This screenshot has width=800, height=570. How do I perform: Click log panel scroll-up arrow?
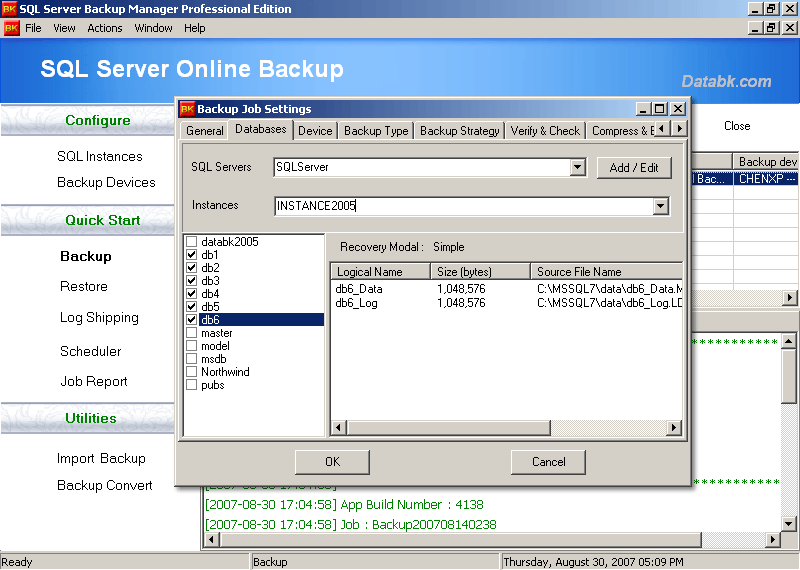coord(788,341)
